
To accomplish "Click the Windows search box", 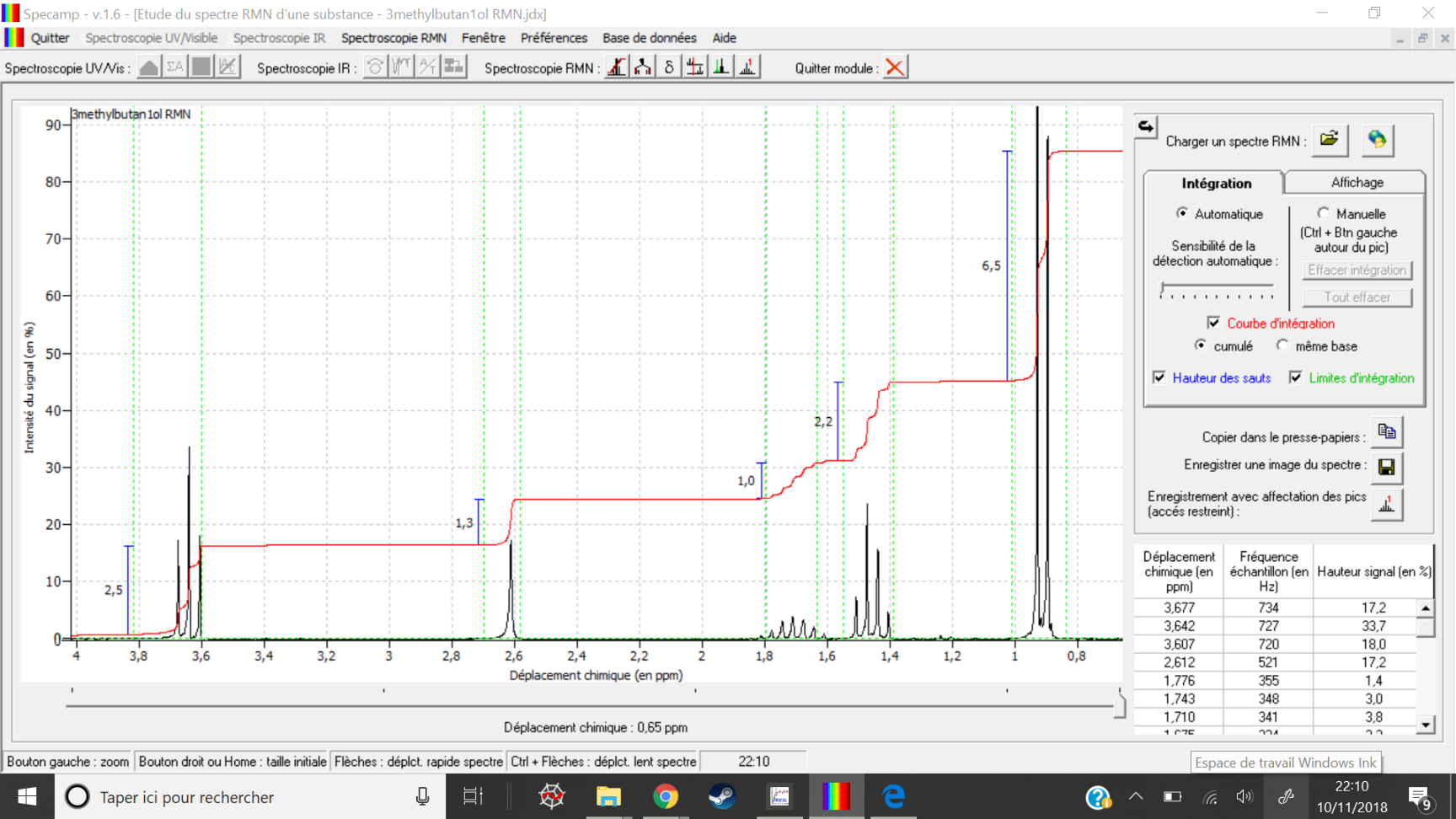I will [250, 796].
